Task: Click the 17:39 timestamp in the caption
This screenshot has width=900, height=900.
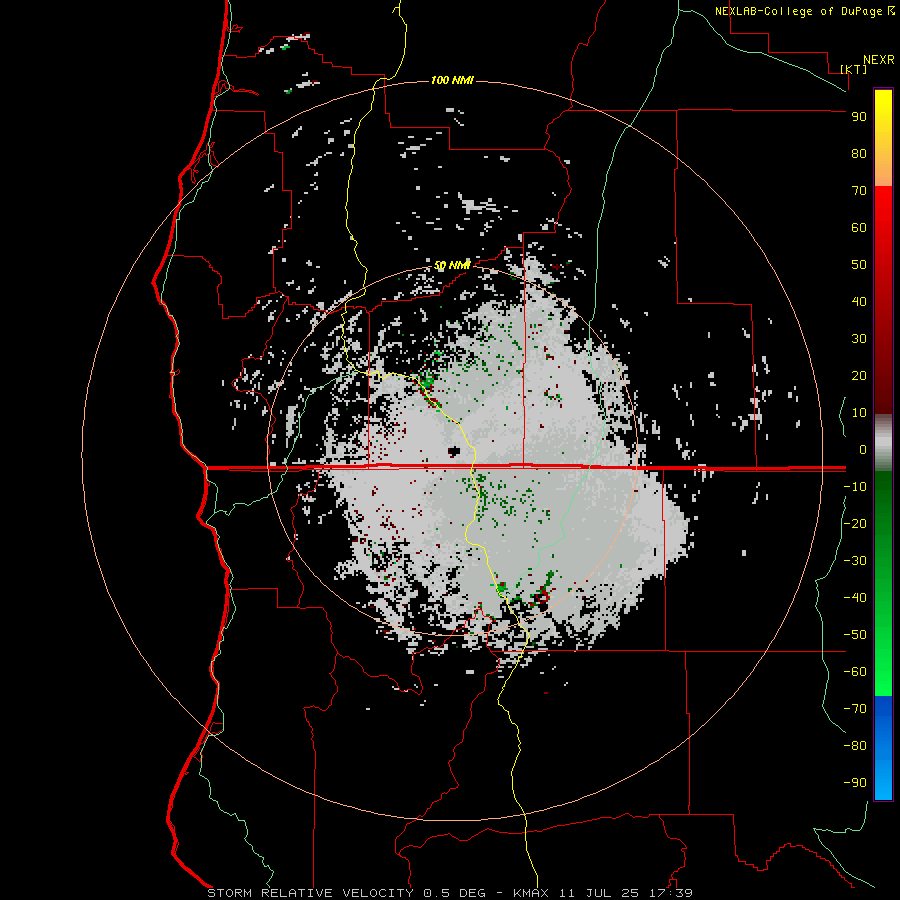Action: pos(670,893)
